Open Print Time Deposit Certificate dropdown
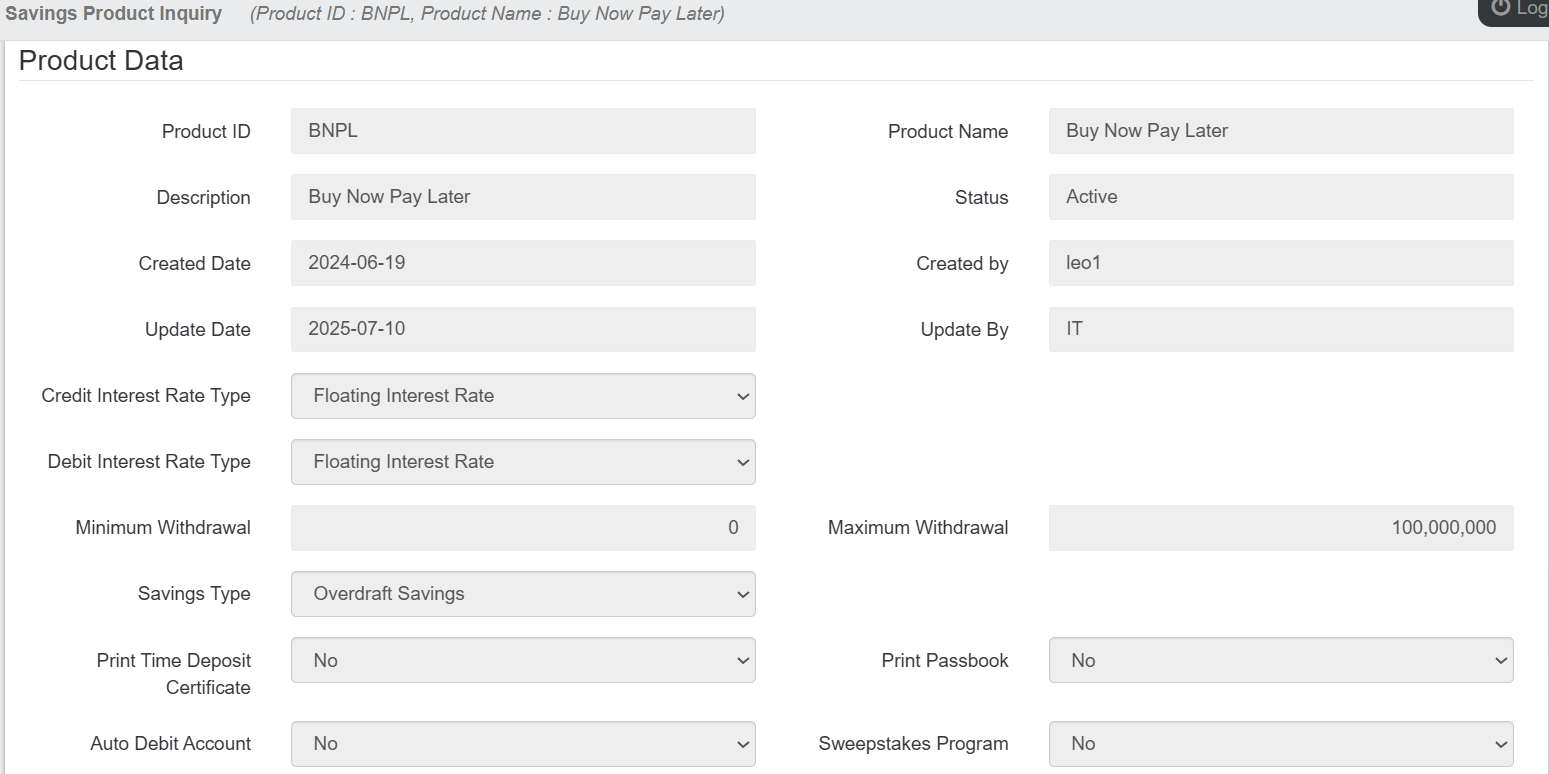Image resolution: width=1549 pixels, height=774 pixels. tap(523, 661)
